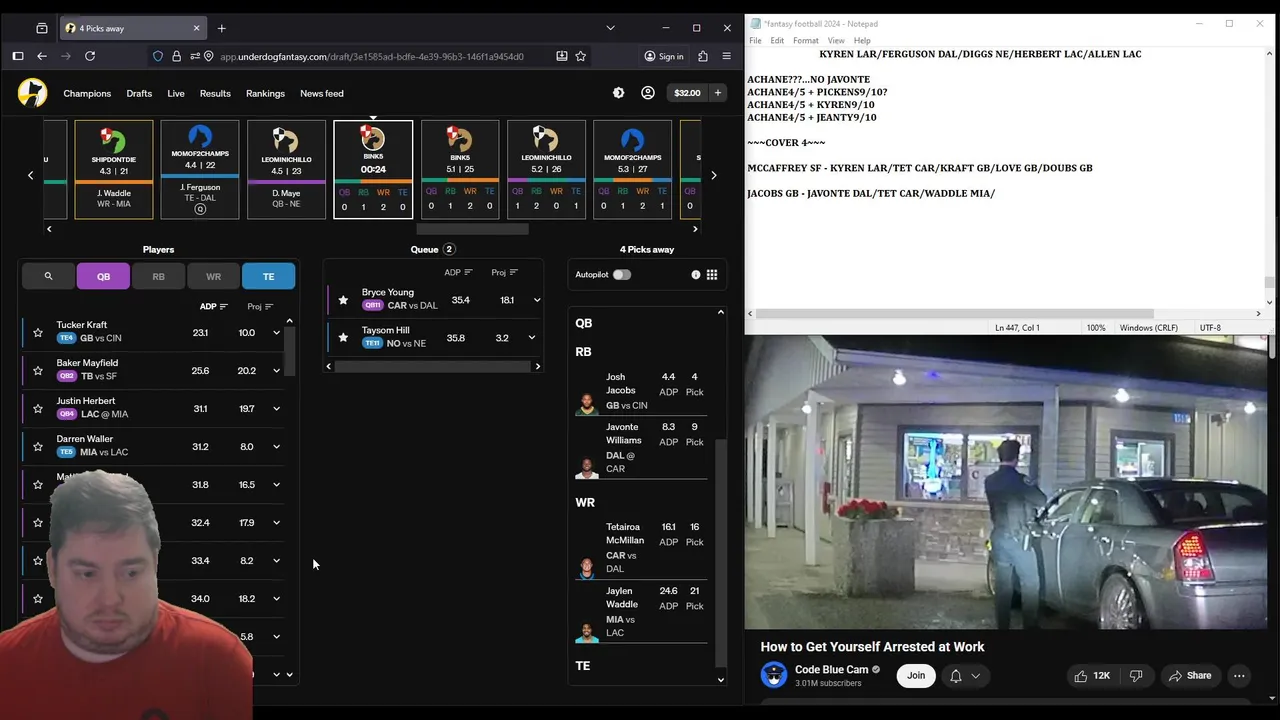Open the Drafts nav item
The width and height of the screenshot is (1280, 720).
(139, 93)
